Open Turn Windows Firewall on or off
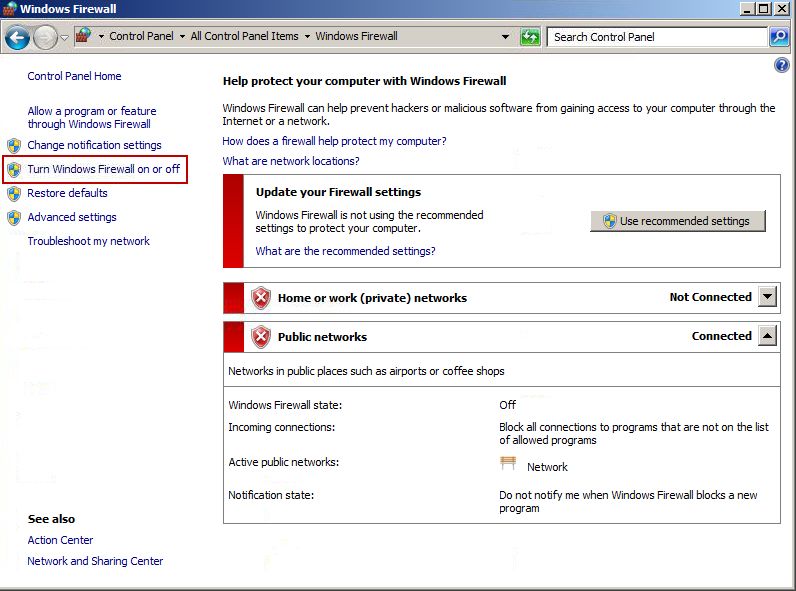Viewport: 796px width, 591px height. click(104, 169)
